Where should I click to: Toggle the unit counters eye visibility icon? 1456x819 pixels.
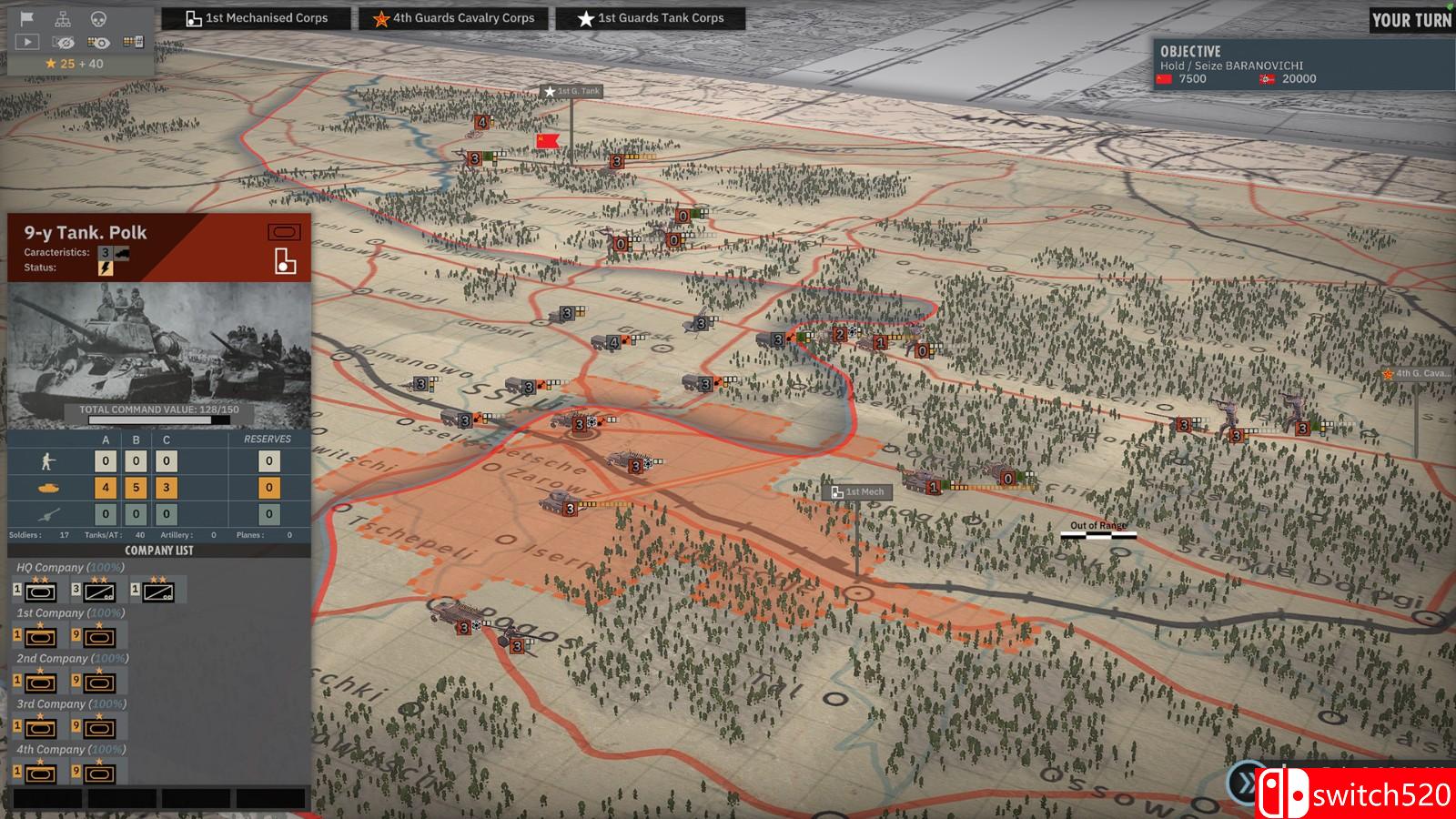click(98, 42)
